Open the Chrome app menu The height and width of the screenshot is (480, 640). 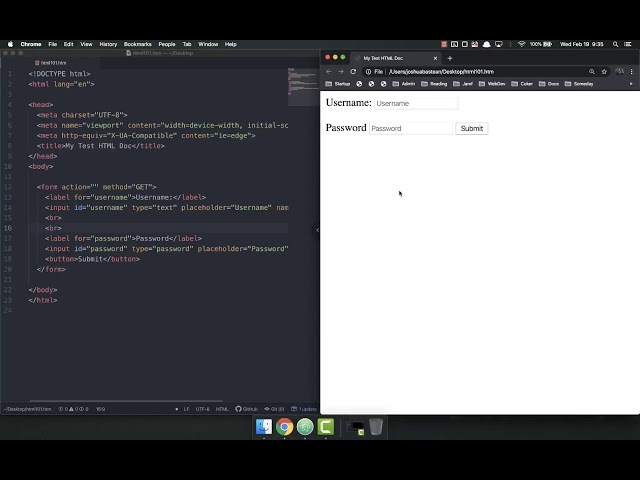coord(31,44)
